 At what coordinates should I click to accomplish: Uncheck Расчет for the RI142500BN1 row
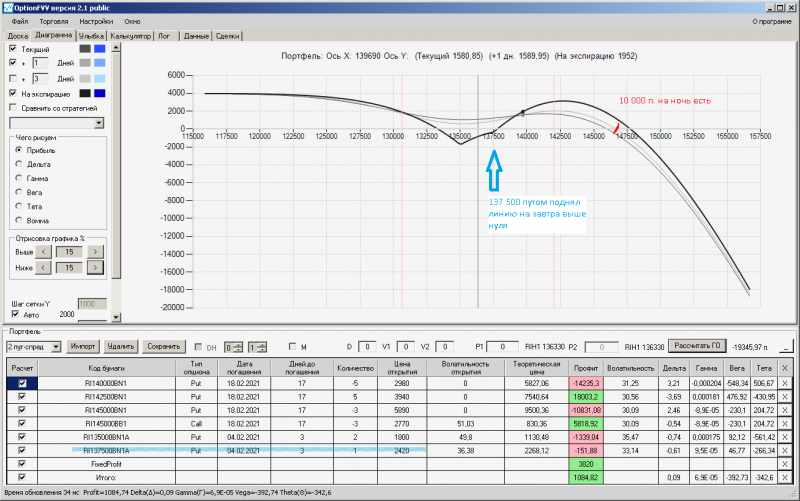tap(22, 396)
